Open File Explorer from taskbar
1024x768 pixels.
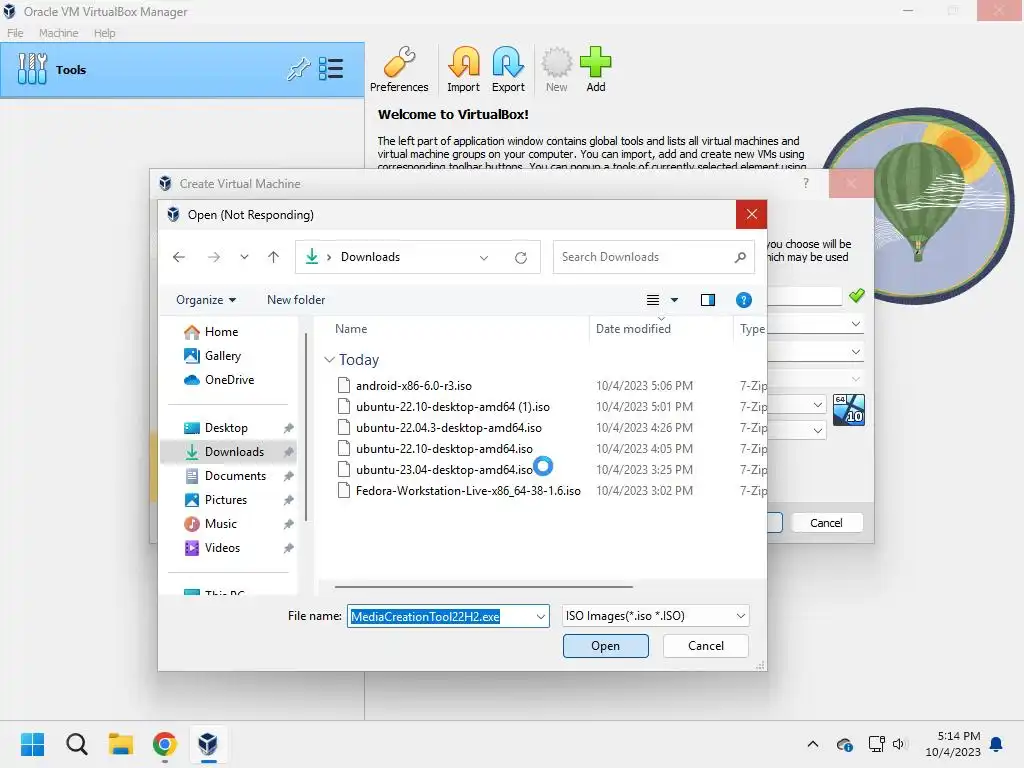click(x=121, y=744)
